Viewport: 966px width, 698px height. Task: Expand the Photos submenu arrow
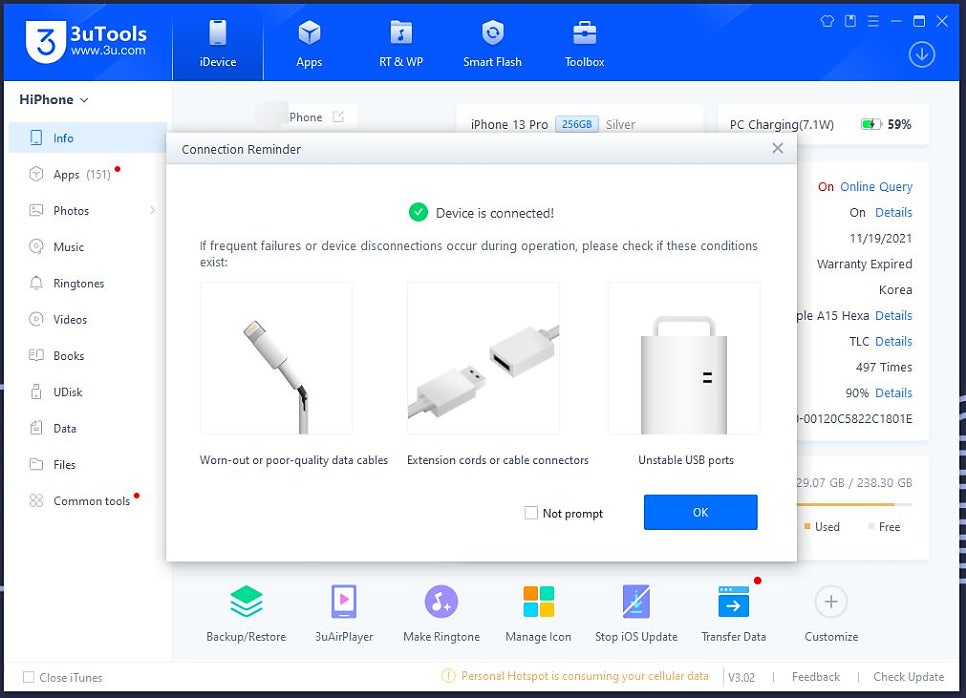(x=153, y=211)
